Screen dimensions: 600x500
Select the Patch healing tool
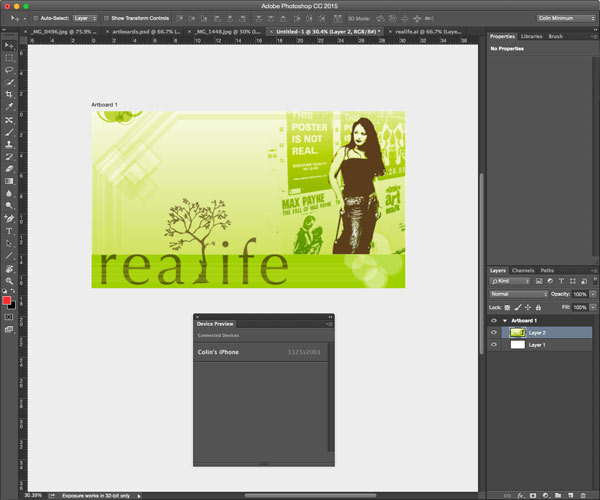tap(9, 120)
